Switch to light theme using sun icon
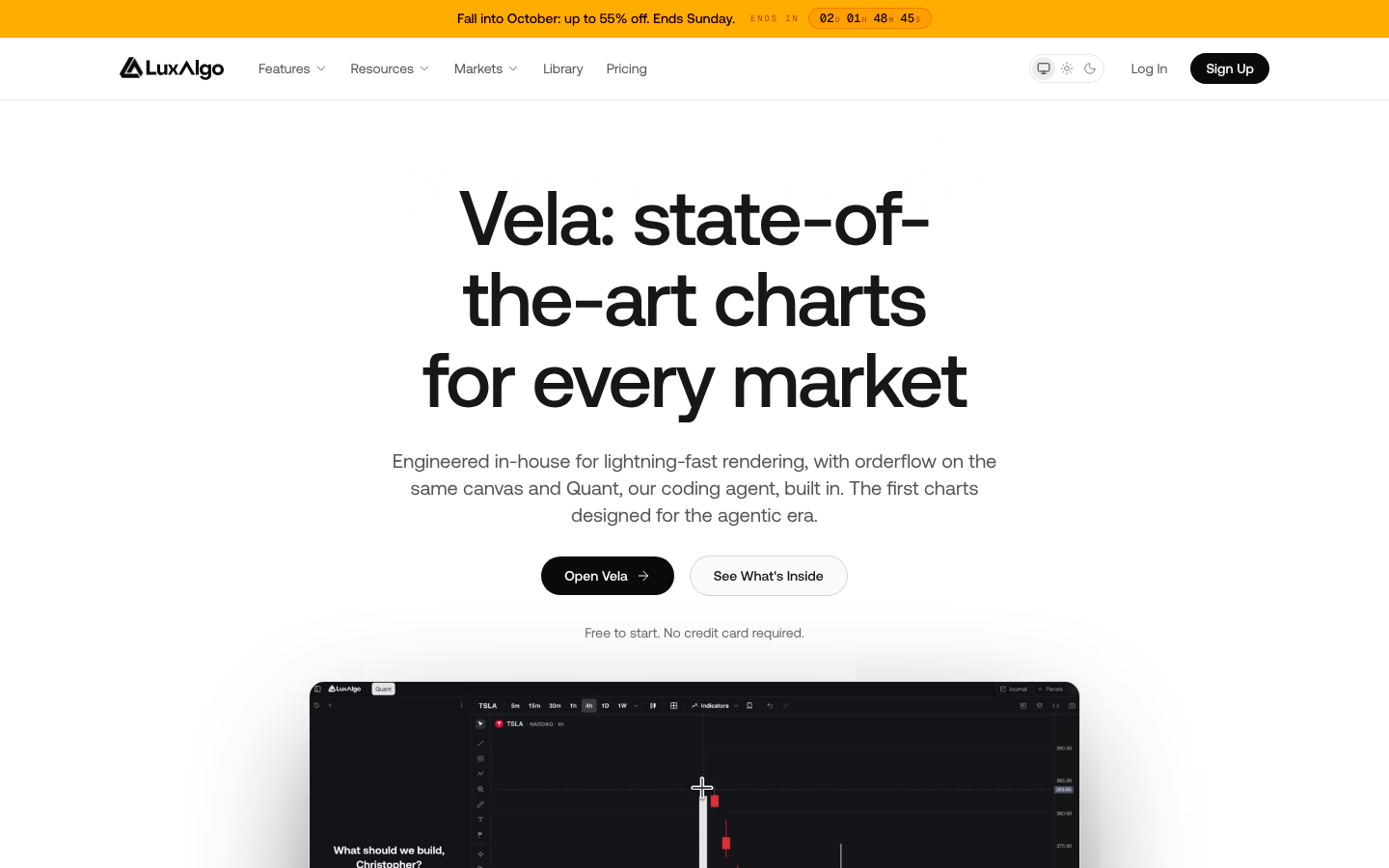Screen dimensions: 1389x868 pyautogui.click(x=1067, y=68)
